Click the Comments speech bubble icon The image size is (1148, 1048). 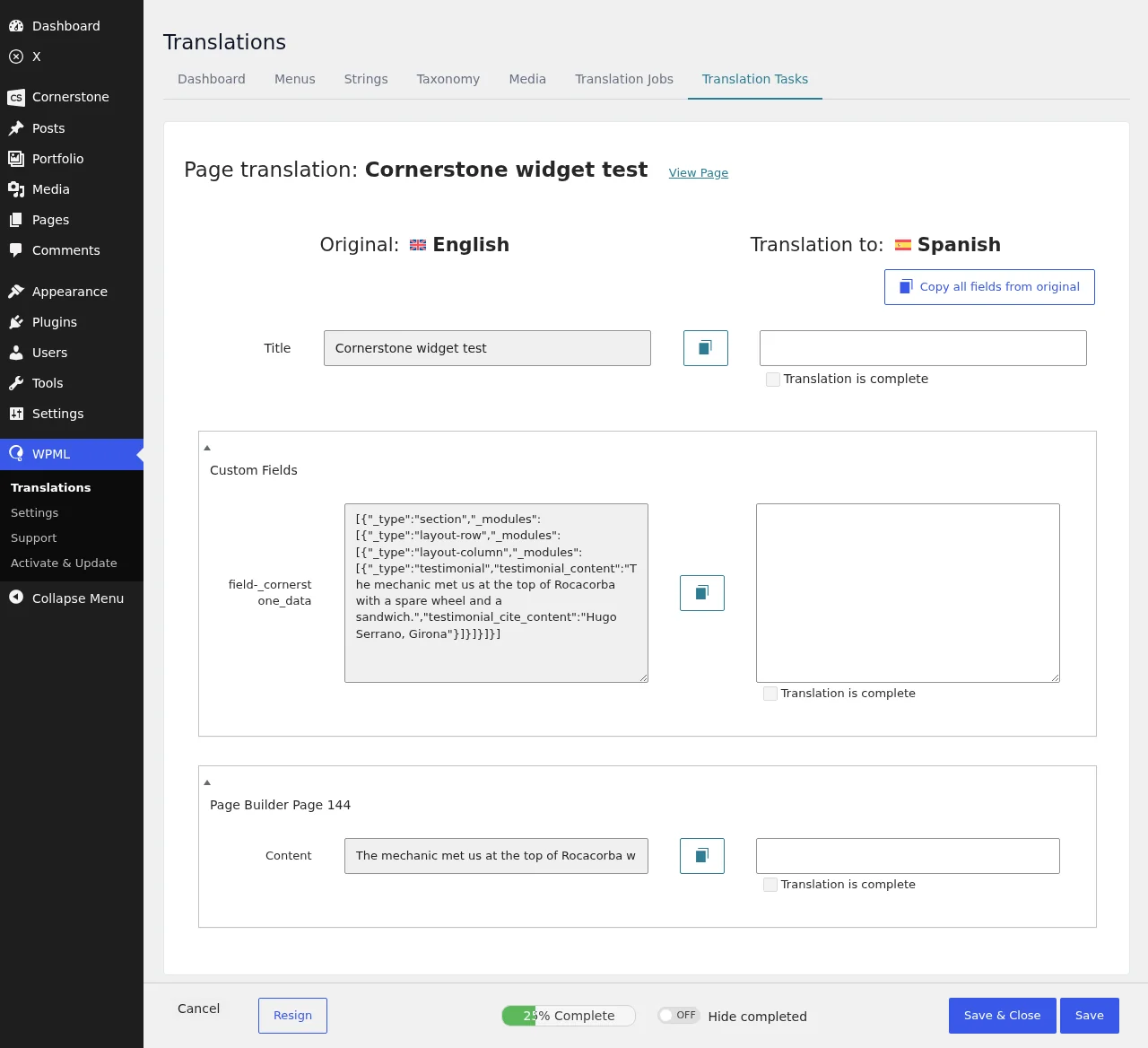(16, 250)
